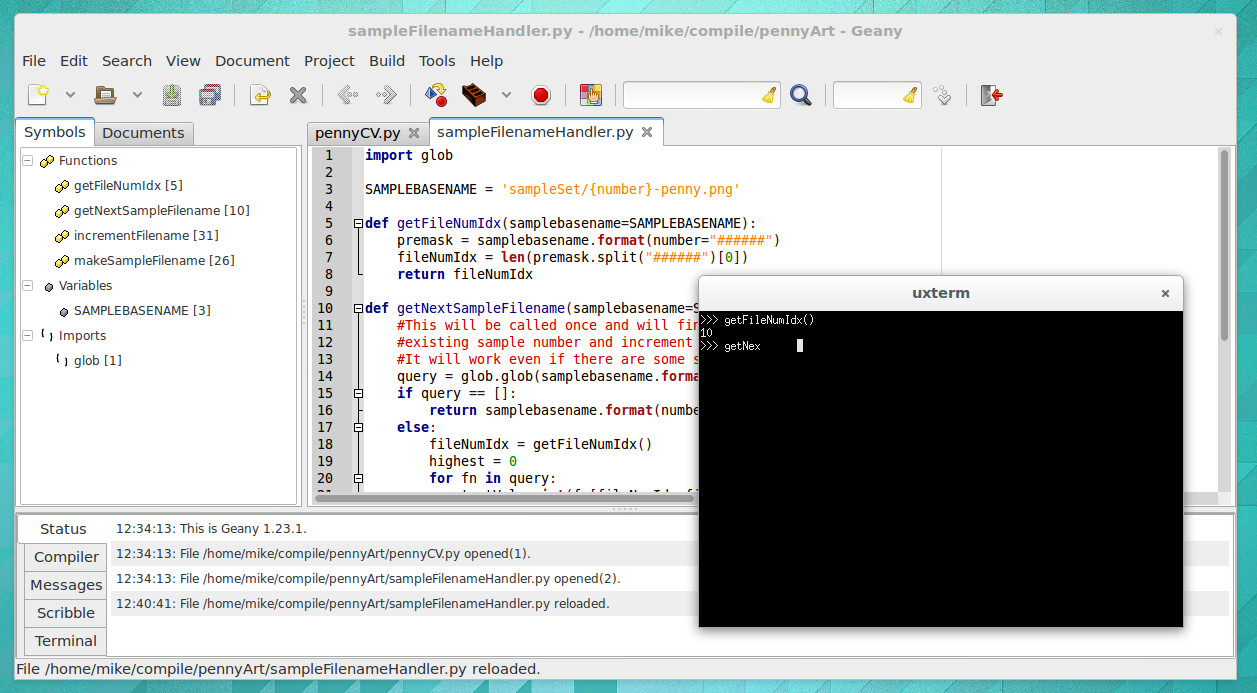Collapse the getNextSampleFilename code block
The height and width of the screenshot is (693, 1257).
click(x=356, y=308)
